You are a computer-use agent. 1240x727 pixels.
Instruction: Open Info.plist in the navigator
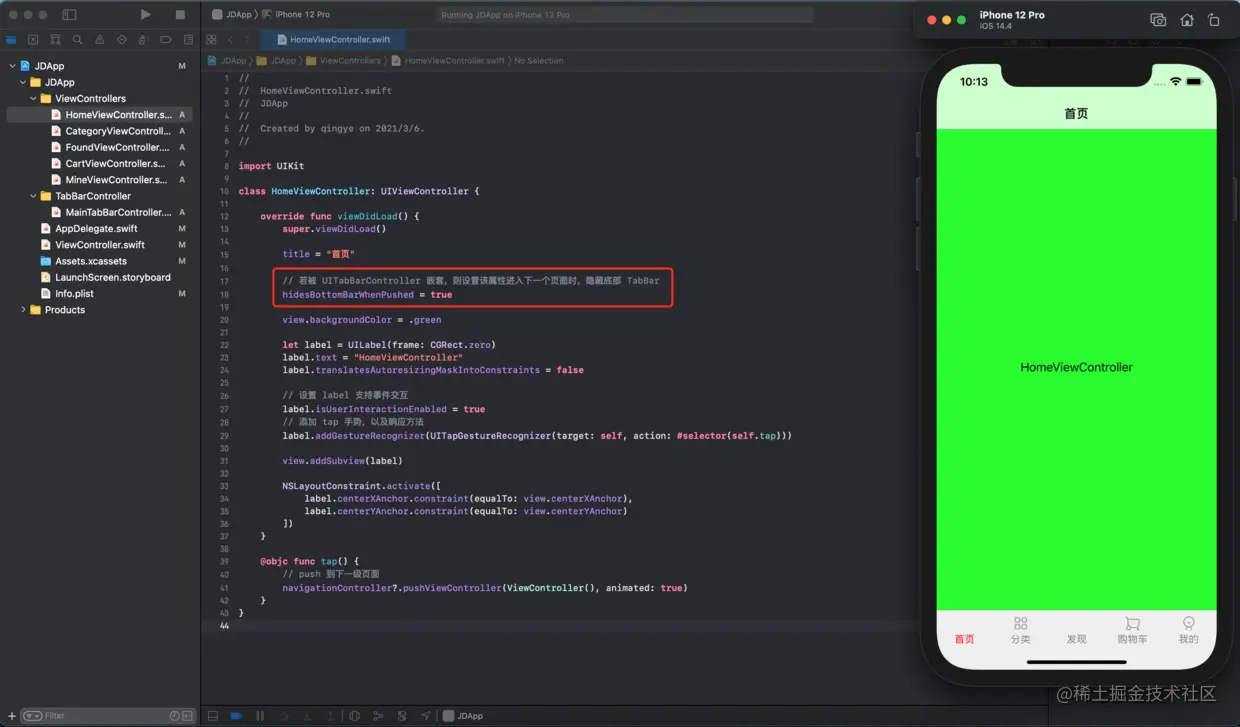click(100, 294)
